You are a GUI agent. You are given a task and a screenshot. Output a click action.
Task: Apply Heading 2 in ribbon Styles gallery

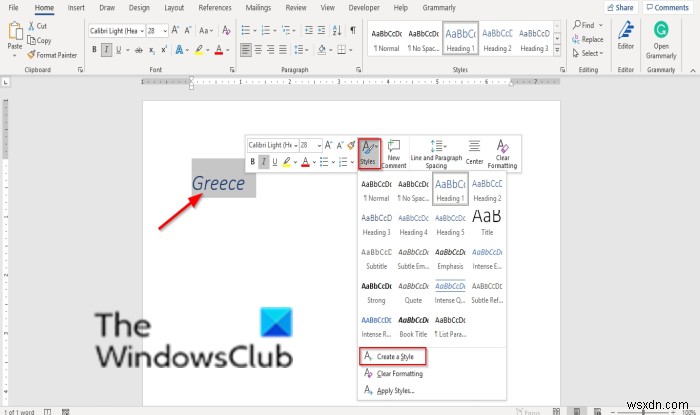click(497, 39)
